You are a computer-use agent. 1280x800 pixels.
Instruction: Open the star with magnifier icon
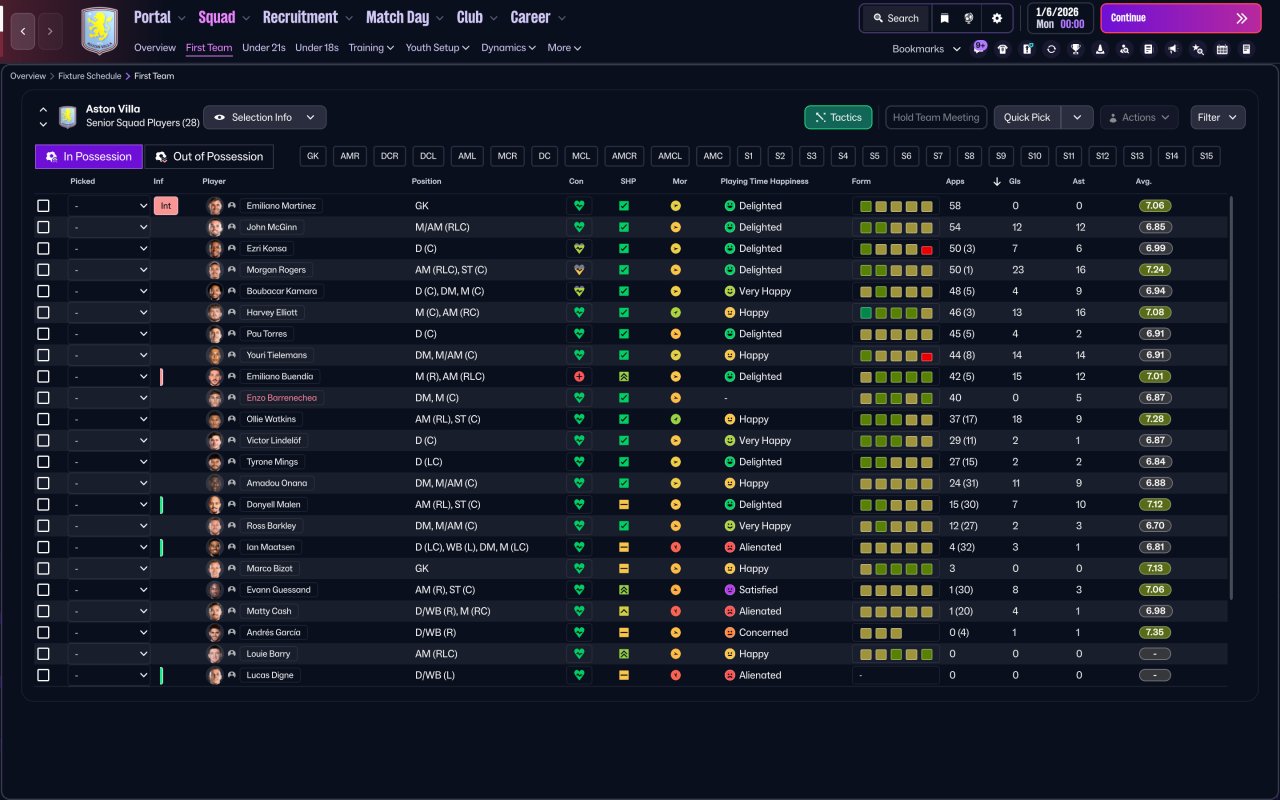tap(1198, 49)
